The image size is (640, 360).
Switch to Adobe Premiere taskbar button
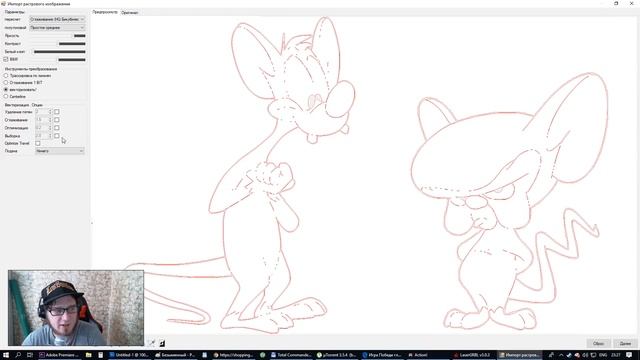(x=60, y=355)
